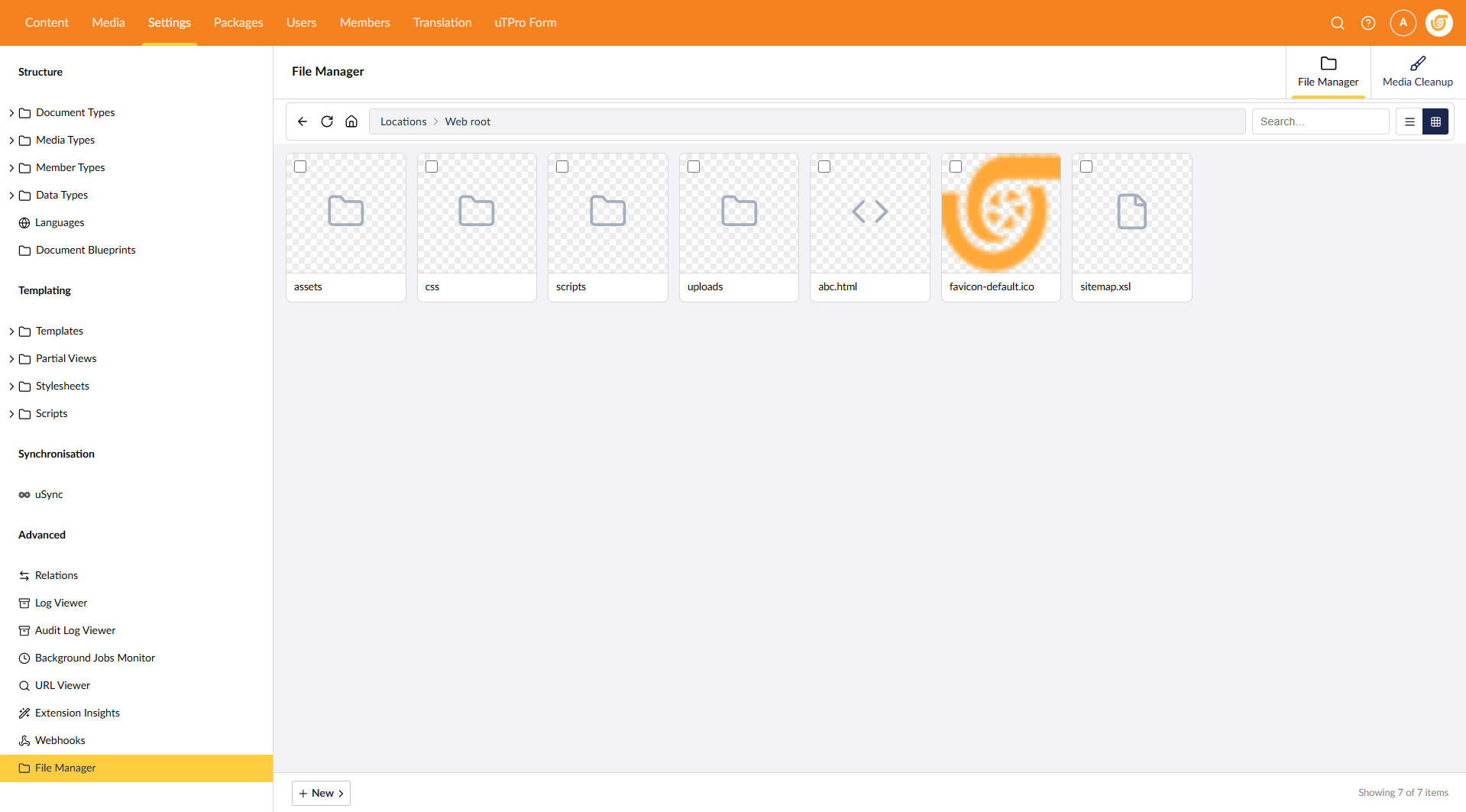
Task: Open the css folder
Action: coord(477,228)
